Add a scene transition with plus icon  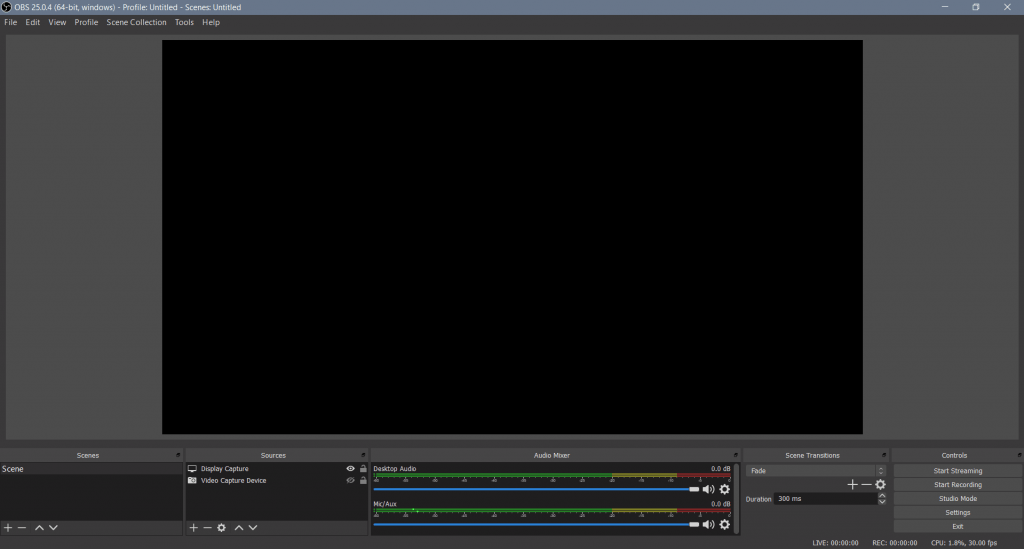pyautogui.click(x=852, y=484)
